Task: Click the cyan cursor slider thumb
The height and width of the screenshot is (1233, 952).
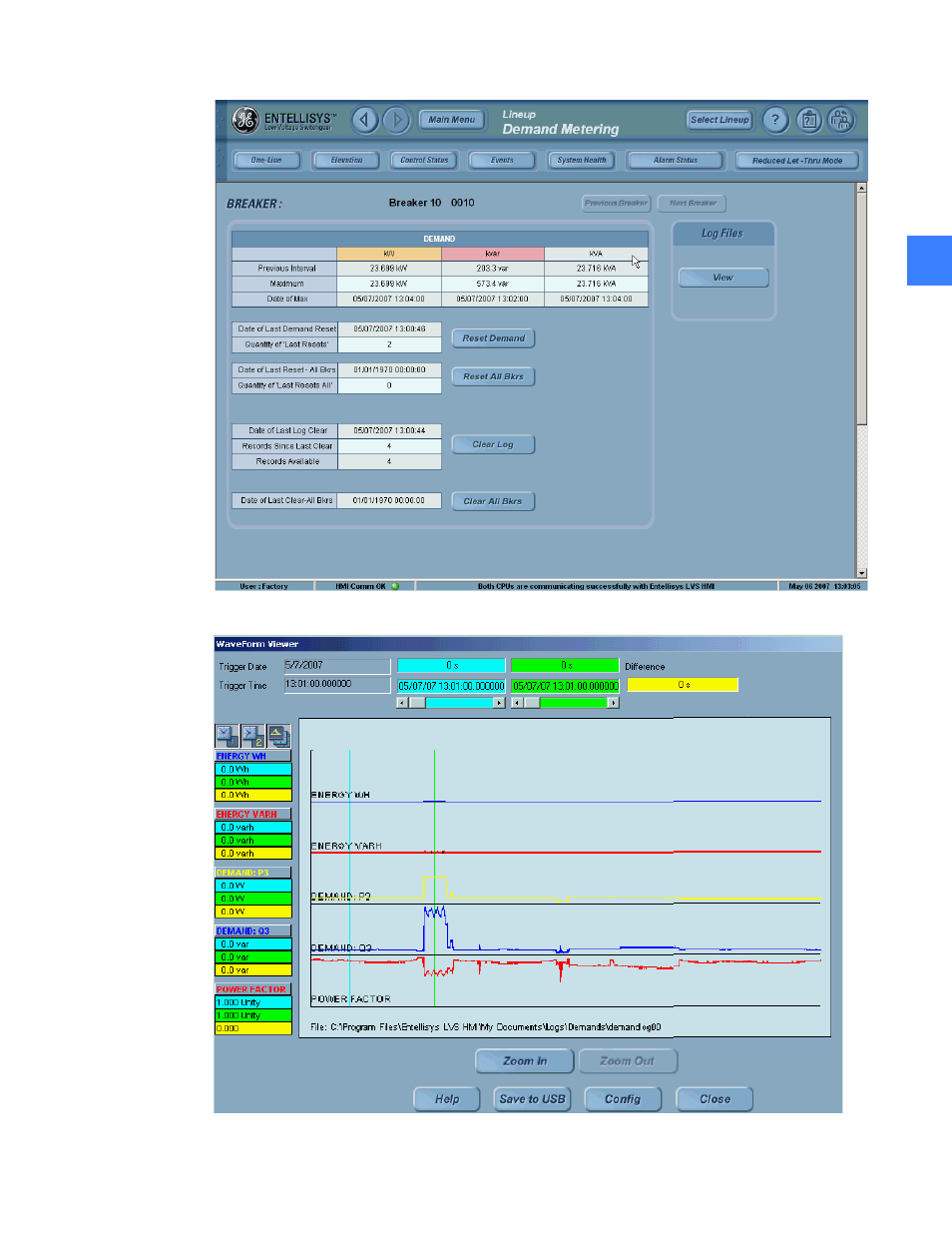Action: point(417,703)
